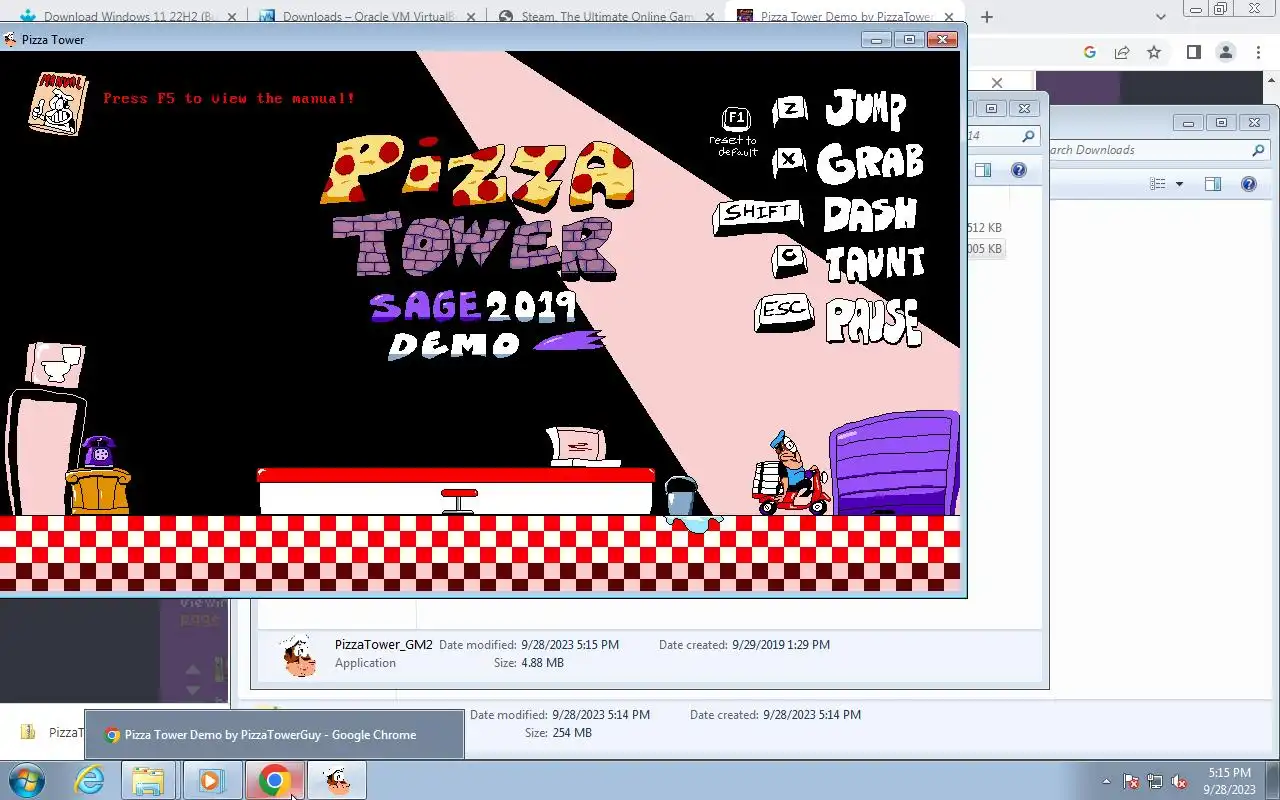Click the manual book icon in Pizza Tower
The image size is (1280, 800).
point(58,102)
